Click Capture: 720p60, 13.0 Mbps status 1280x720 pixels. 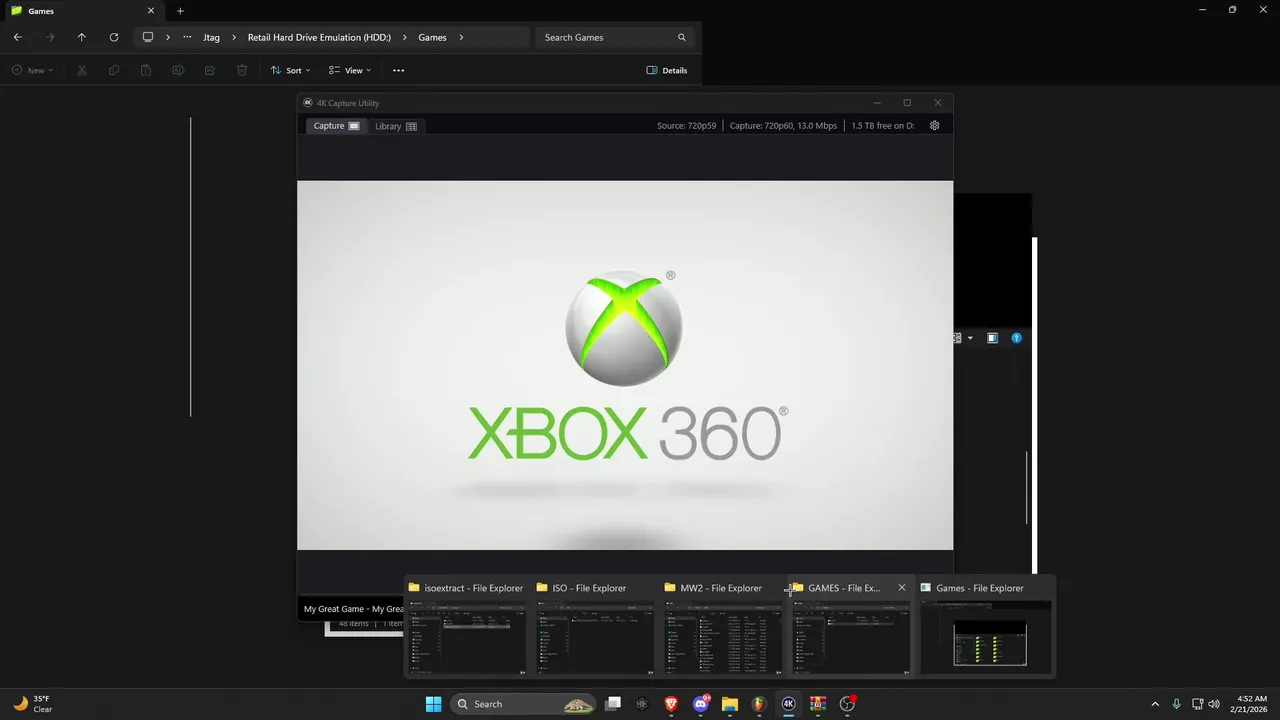(783, 126)
